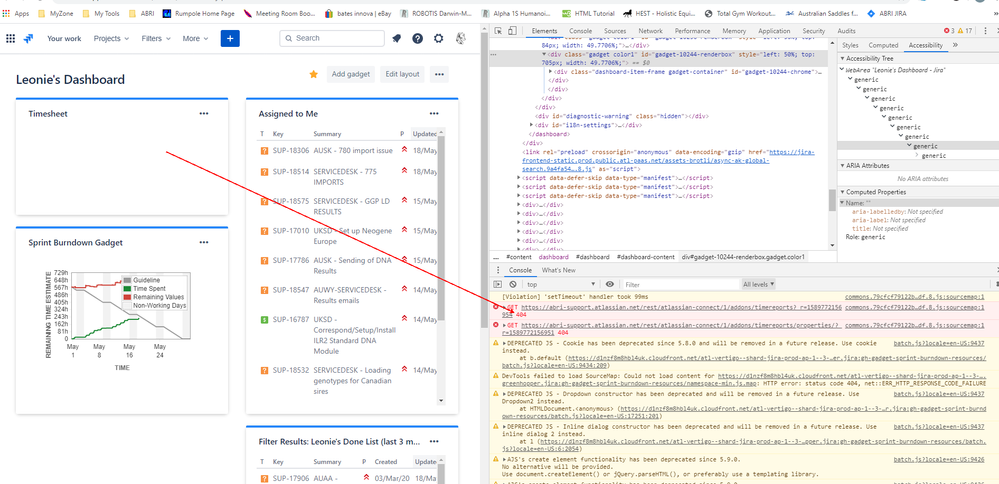Click the Add gadget button
This screenshot has height=484, width=999.
pos(350,75)
